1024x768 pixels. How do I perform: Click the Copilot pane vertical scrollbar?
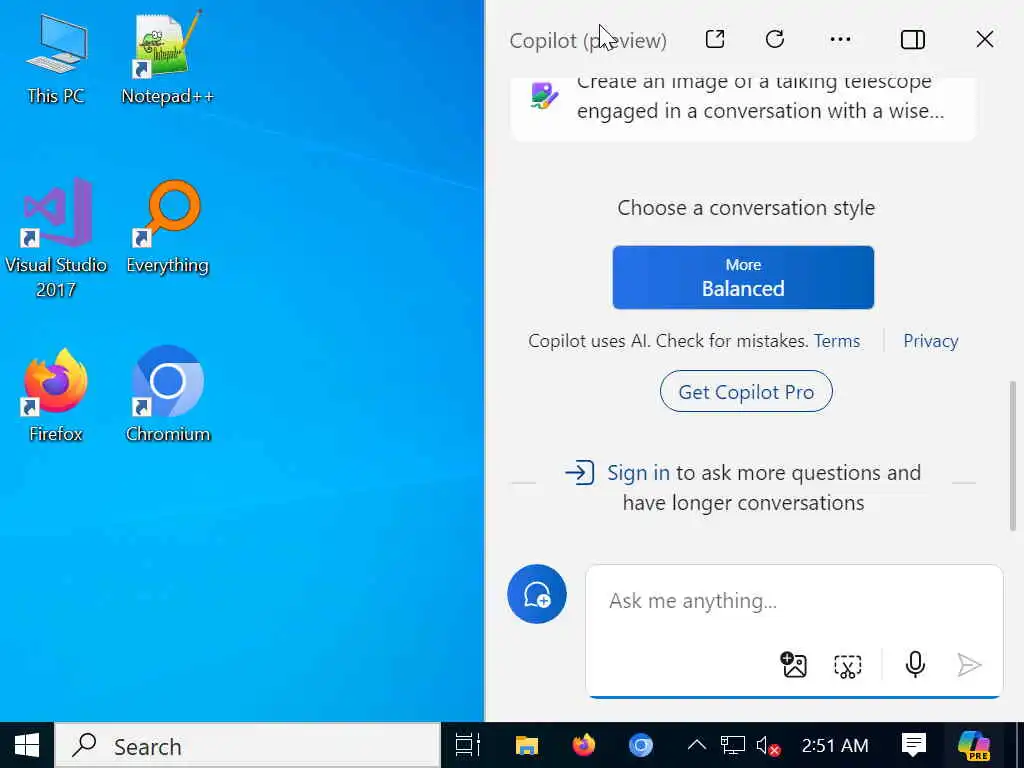click(1013, 456)
